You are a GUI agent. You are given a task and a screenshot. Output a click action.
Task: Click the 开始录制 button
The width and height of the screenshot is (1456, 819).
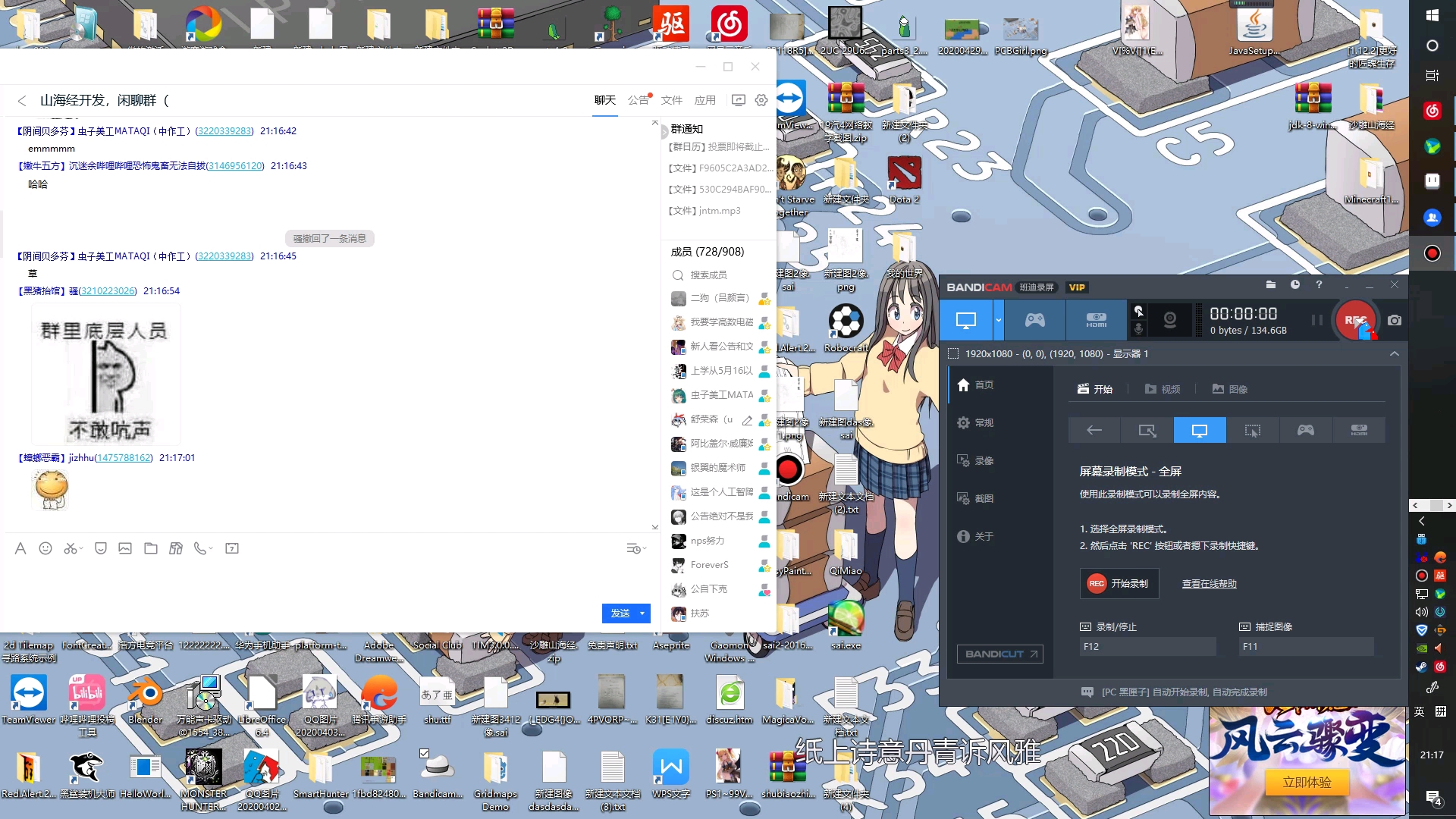pyautogui.click(x=1119, y=583)
